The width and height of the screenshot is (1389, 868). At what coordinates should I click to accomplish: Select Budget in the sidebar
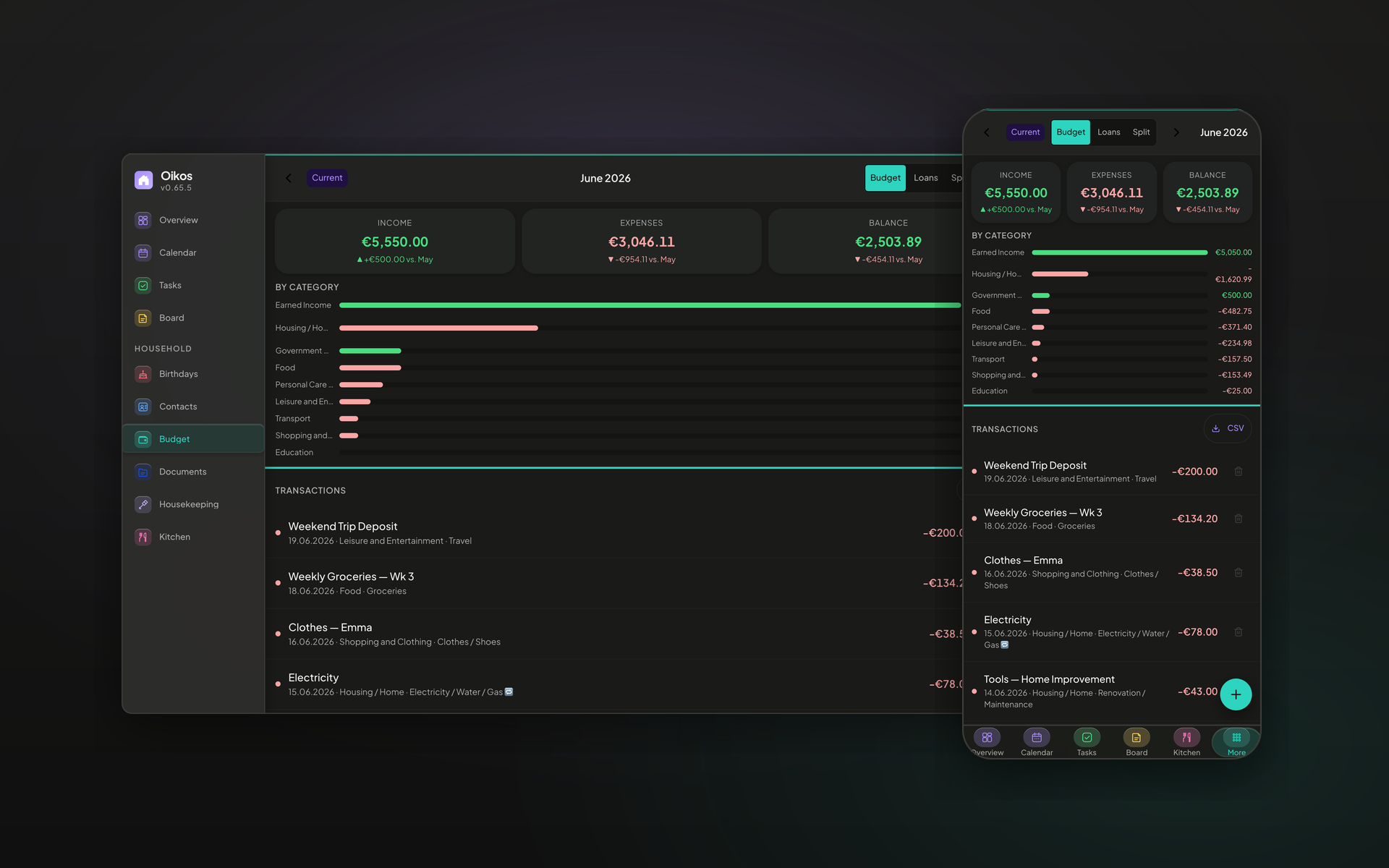click(x=192, y=439)
